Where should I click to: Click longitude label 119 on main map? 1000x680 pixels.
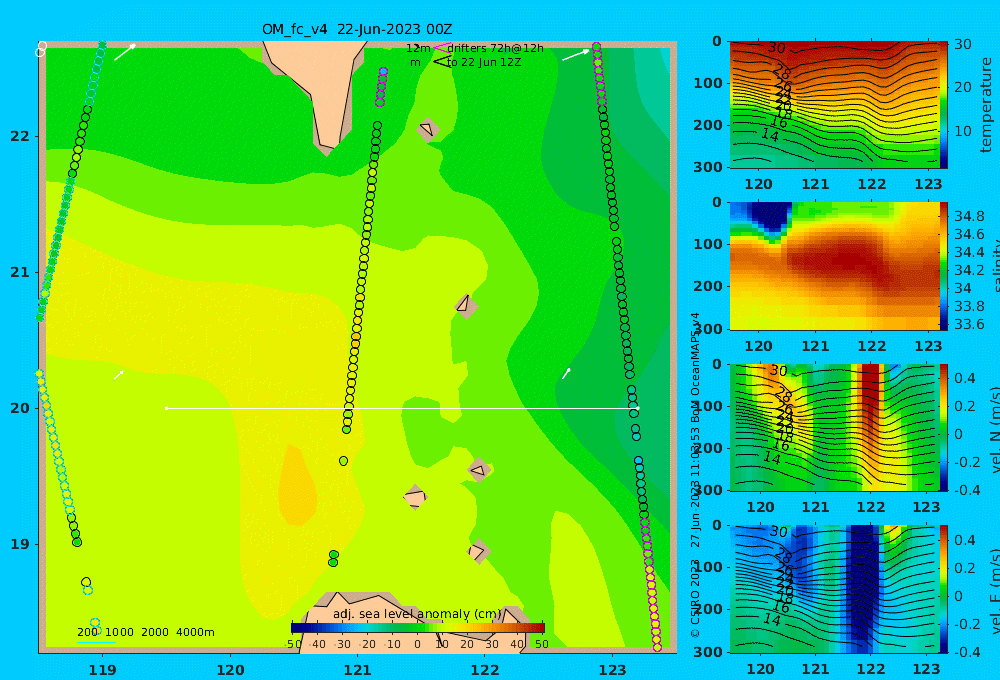click(x=103, y=670)
